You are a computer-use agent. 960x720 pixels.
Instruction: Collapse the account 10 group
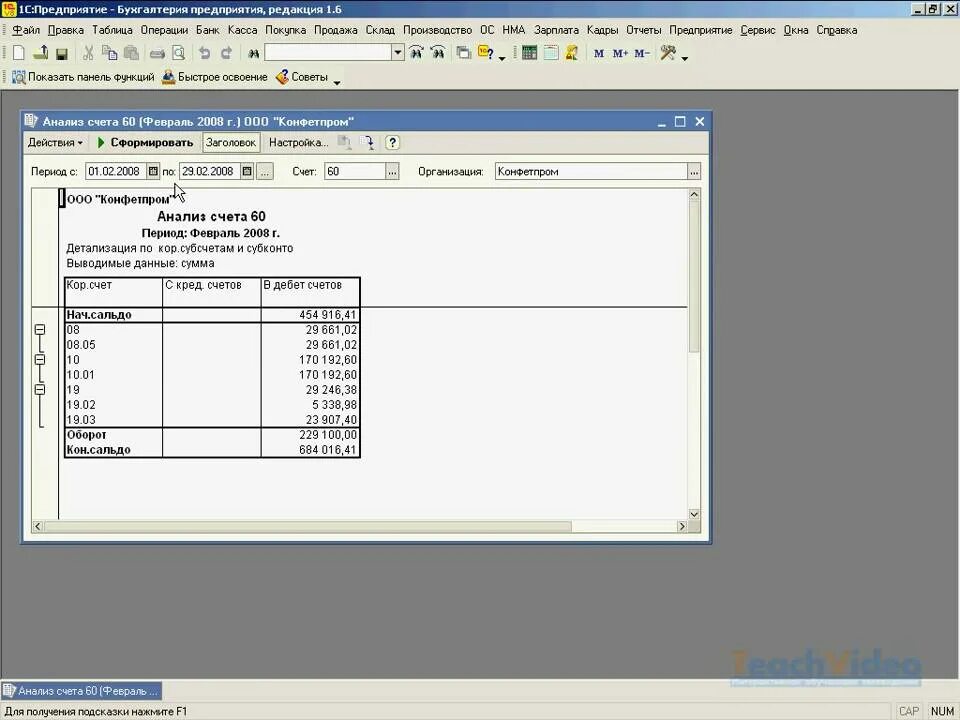click(40, 360)
